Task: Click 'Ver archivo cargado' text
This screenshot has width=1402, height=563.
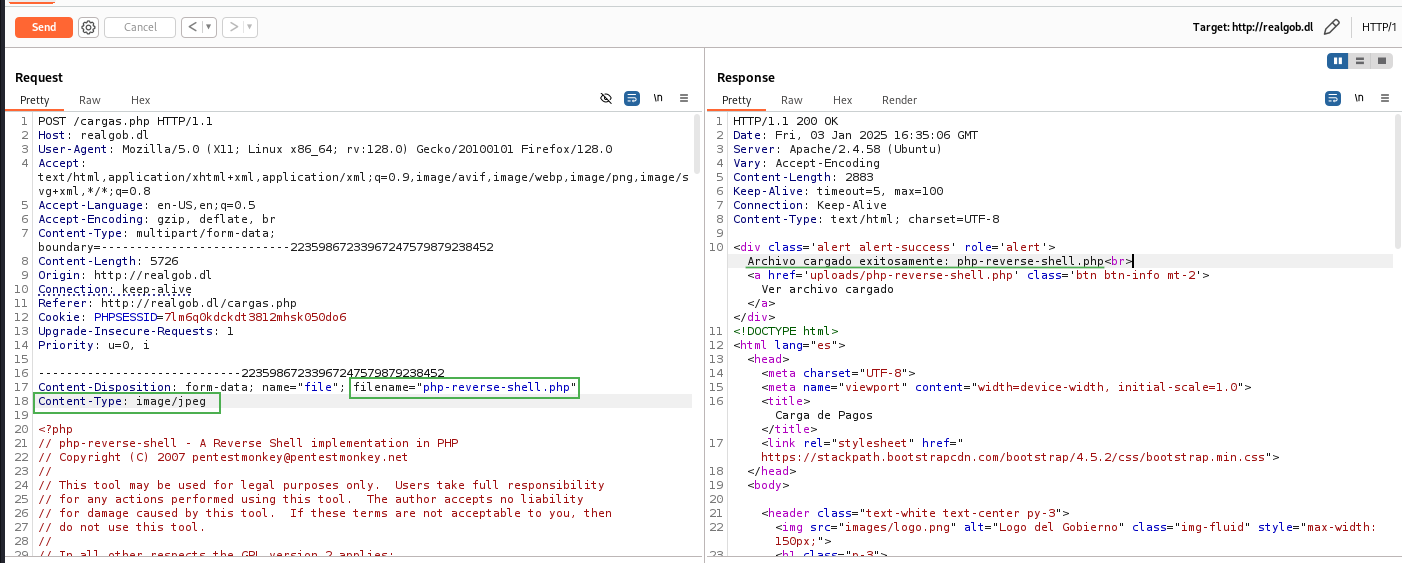Action: (827, 289)
